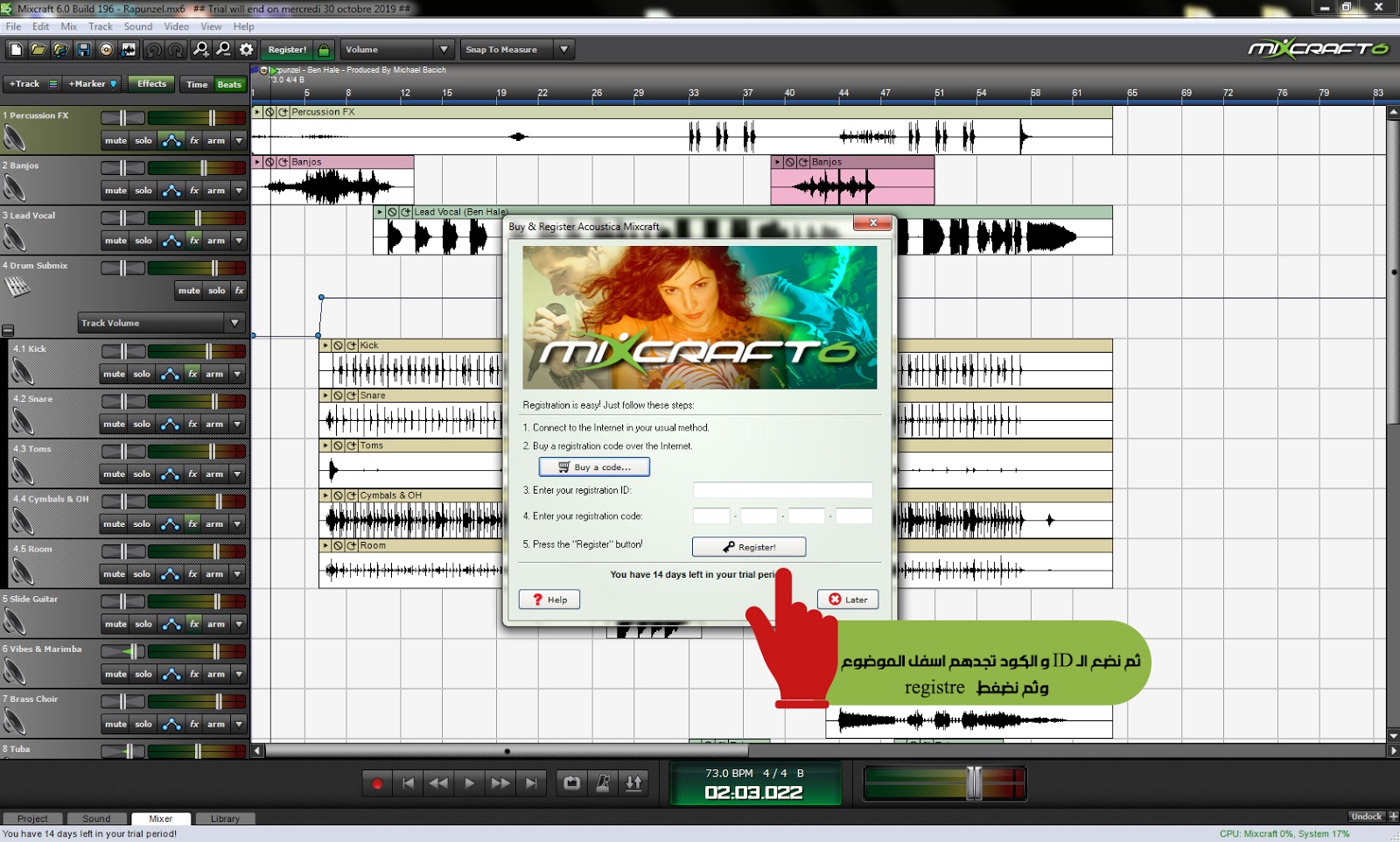Image resolution: width=1400 pixels, height=842 pixels.
Task: Open the Percussion FX track options arrow
Action: pos(239,141)
